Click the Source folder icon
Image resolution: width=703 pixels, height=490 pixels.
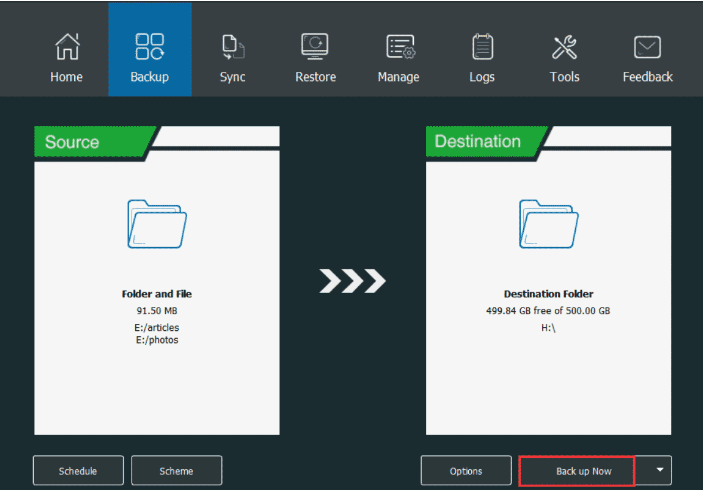[157, 224]
